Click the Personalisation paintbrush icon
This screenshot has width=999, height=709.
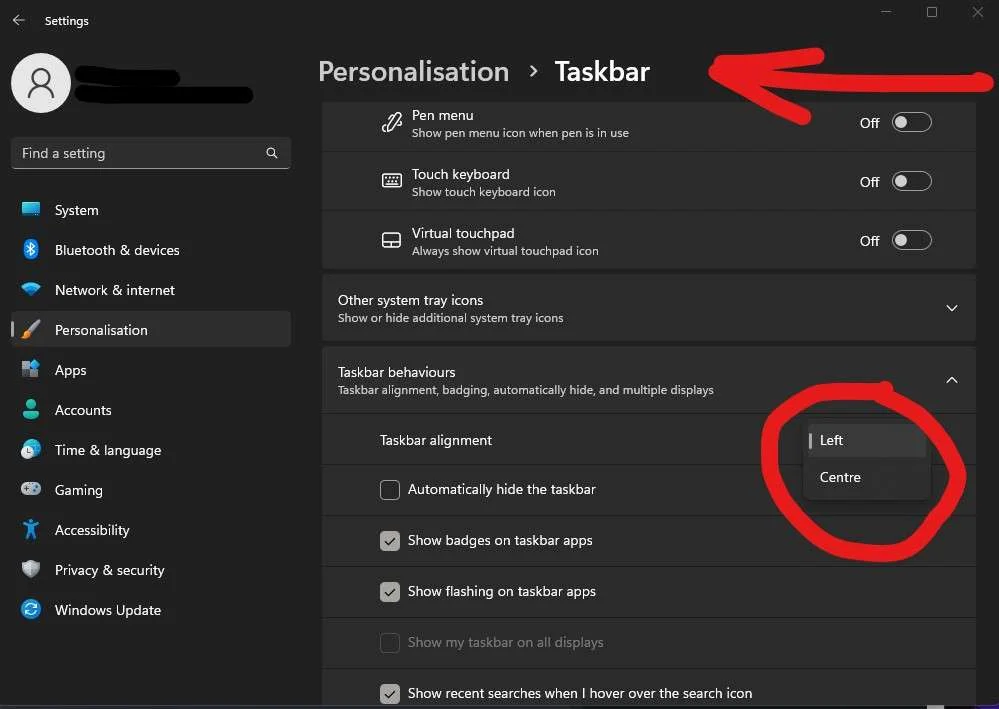[31, 329]
